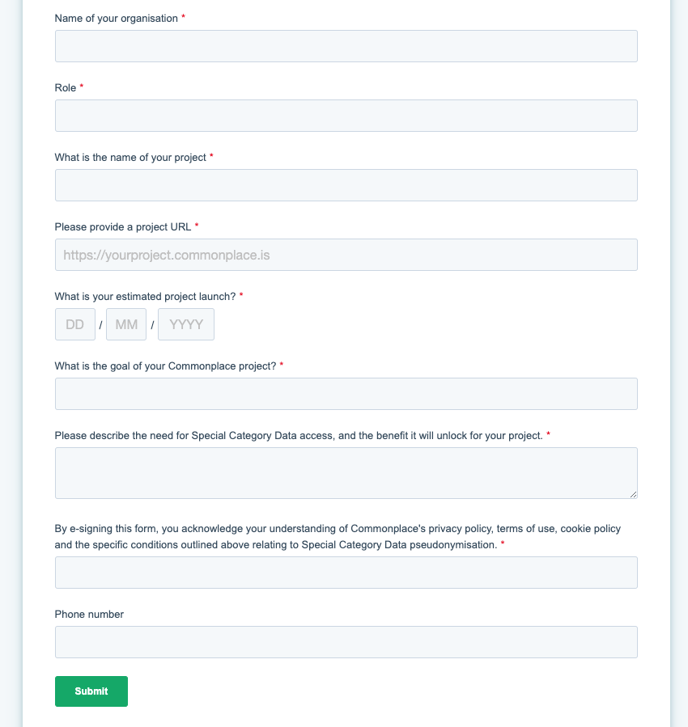Click the organisation name input field
The height and width of the screenshot is (727, 688).
coord(346,46)
